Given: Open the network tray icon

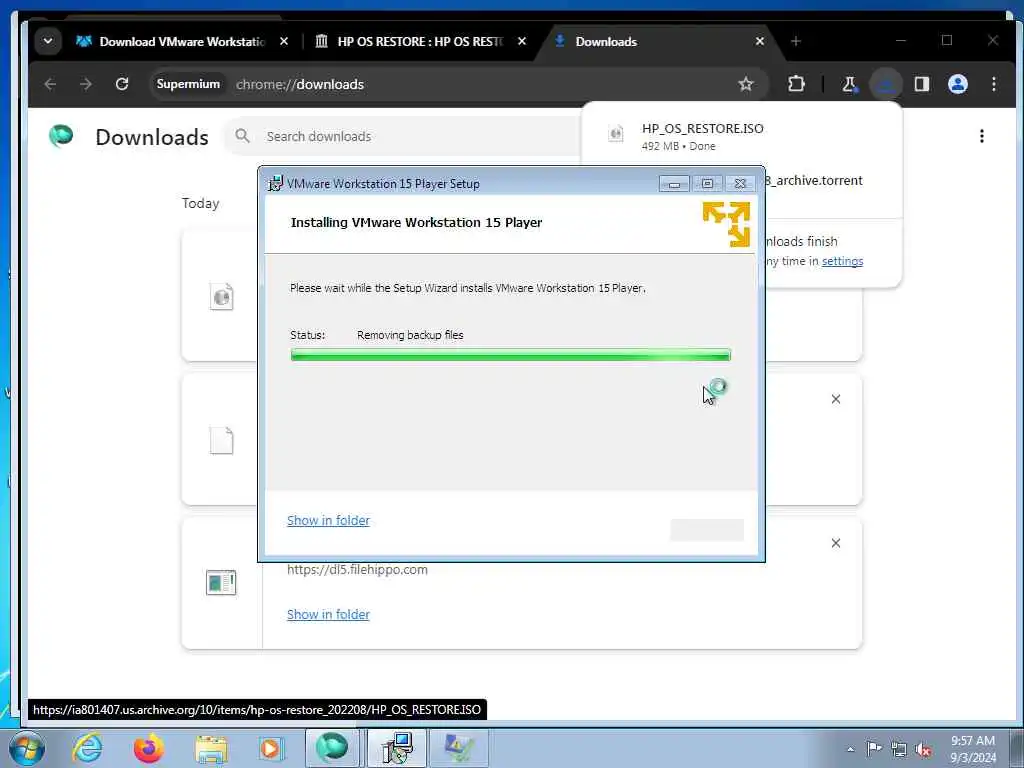Looking at the screenshot, I should tap(899, 749).
